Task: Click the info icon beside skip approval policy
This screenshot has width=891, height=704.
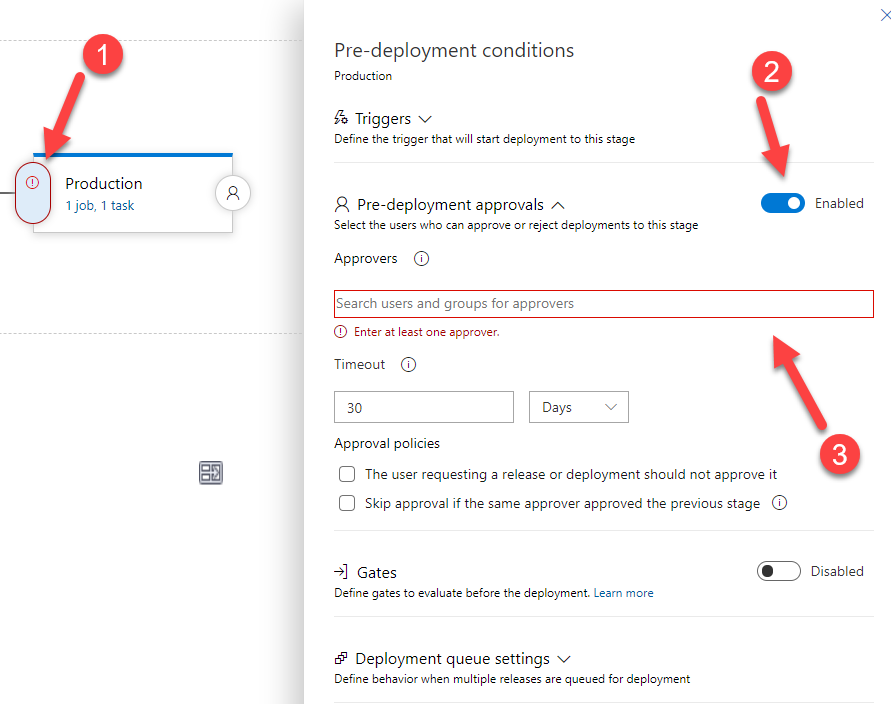Action: point(779,503)
